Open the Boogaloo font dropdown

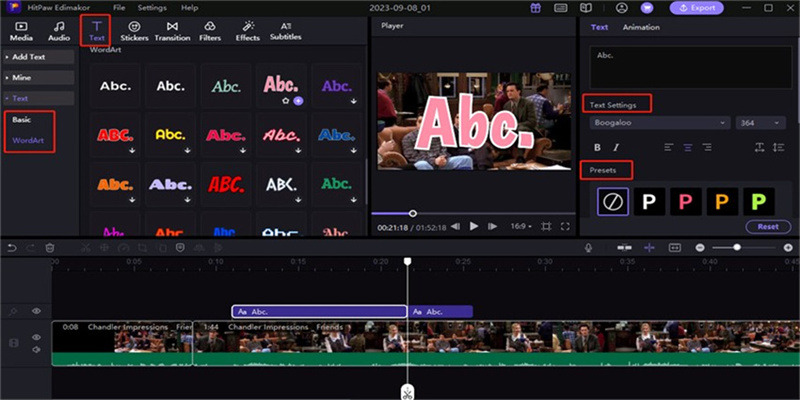[660, 123]
